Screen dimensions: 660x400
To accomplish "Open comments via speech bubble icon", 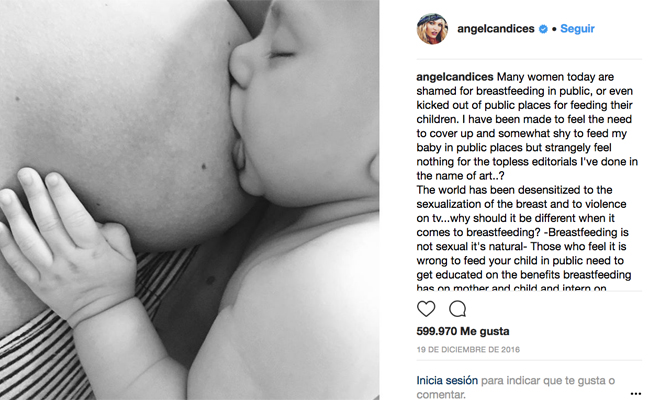I will [x=457, y=309].
